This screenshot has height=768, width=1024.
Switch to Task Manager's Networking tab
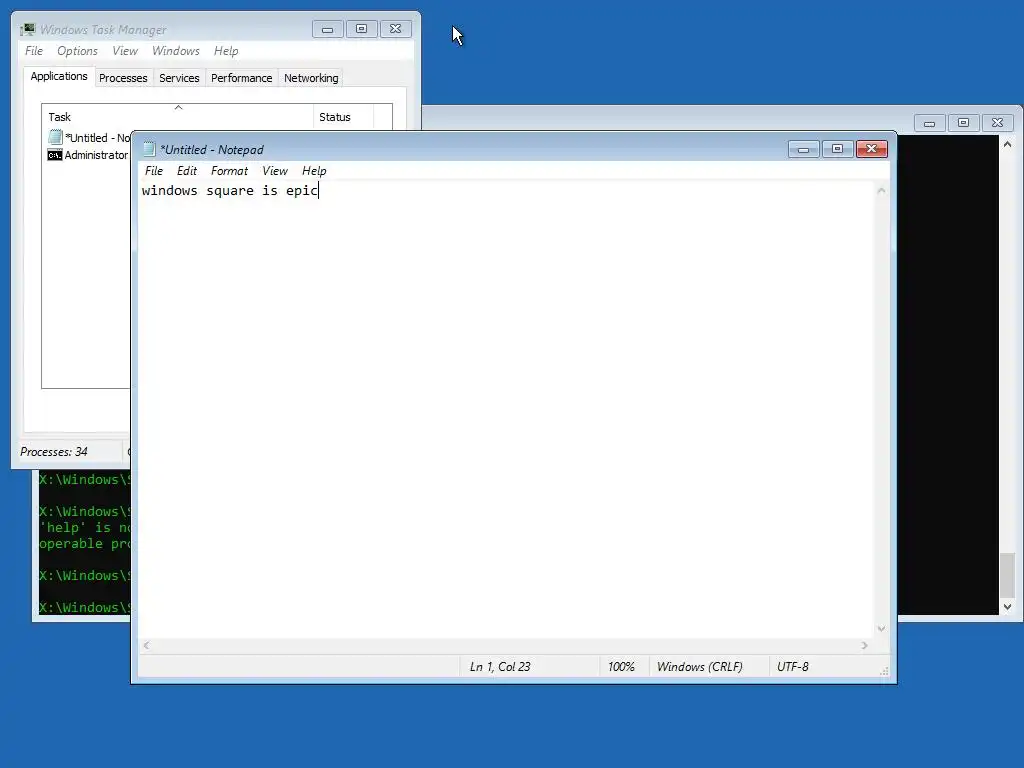pos(311,78)
